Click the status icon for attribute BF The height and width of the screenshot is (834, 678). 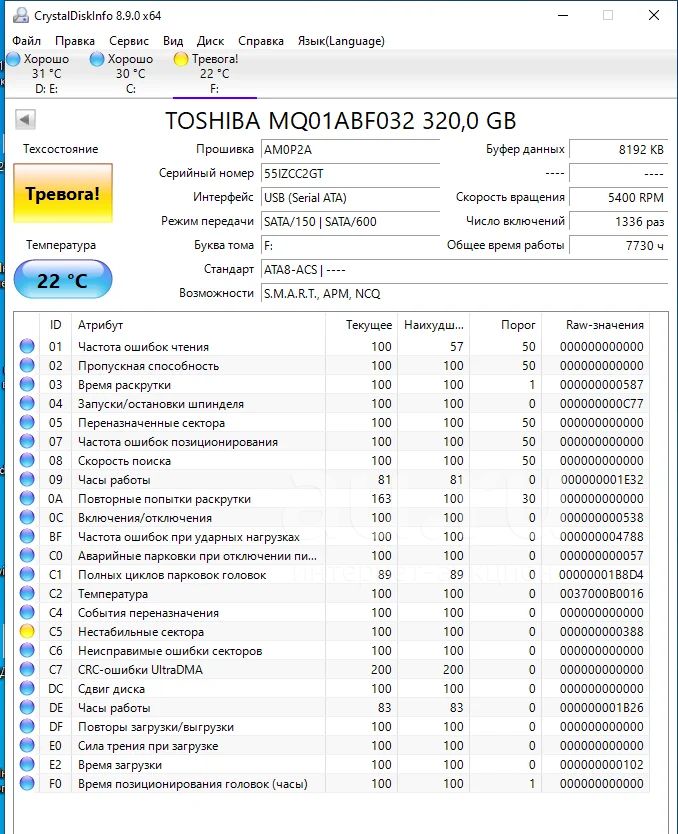27,536
